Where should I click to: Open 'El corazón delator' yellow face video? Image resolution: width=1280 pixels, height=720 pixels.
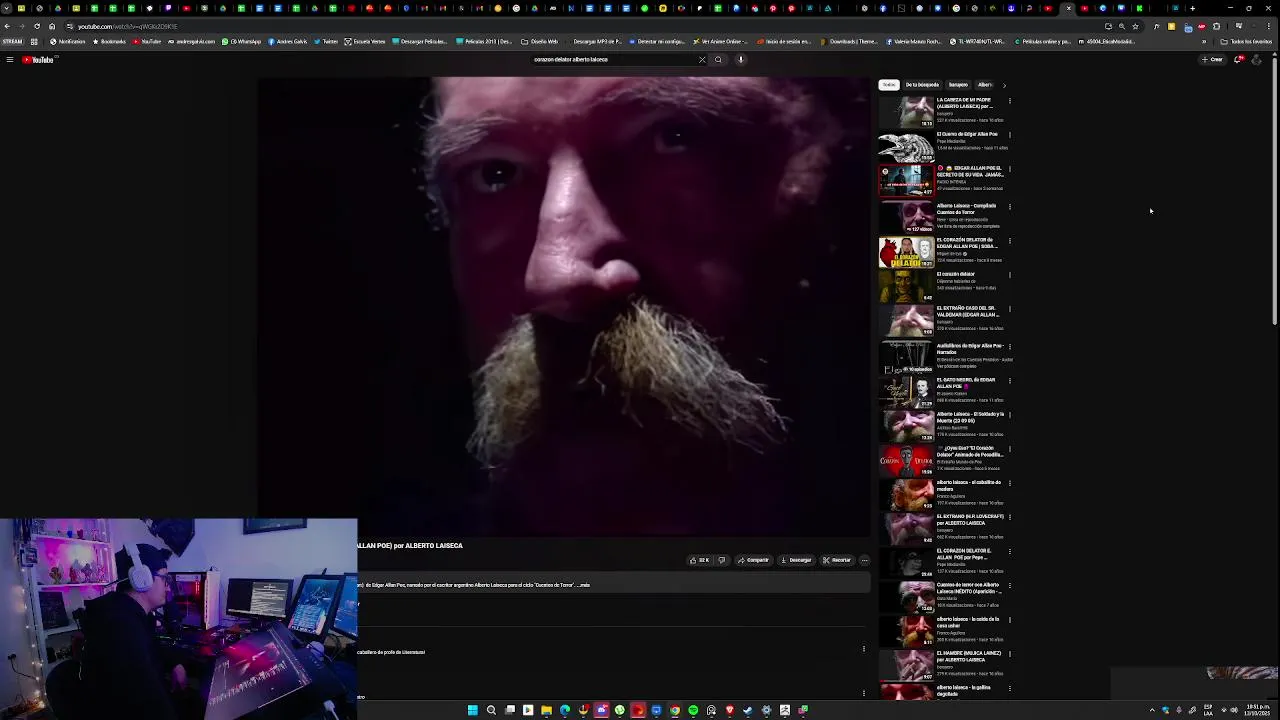click(906, 286)
